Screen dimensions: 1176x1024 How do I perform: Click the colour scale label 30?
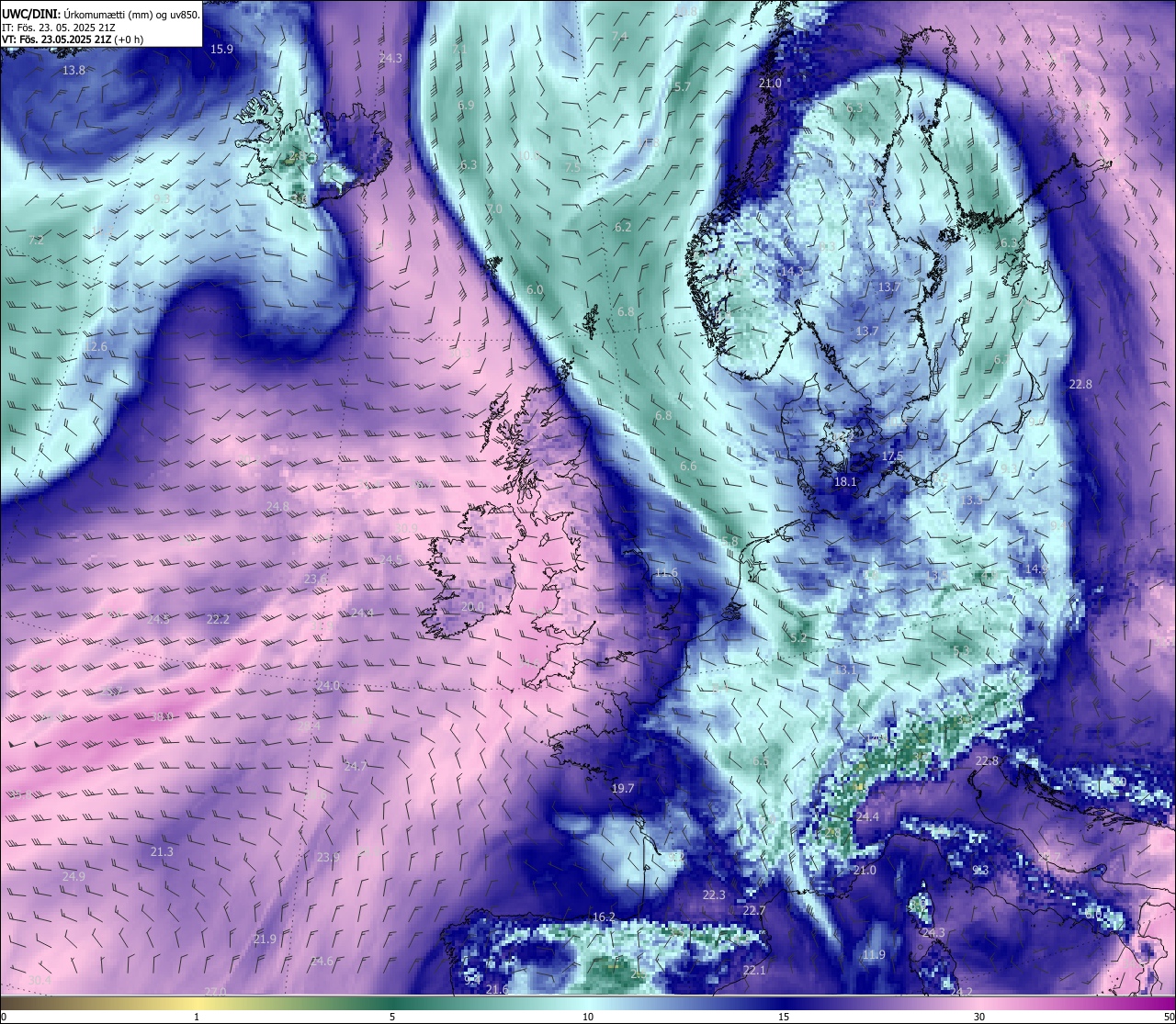pyautogui.click(x=979, y=1017)
